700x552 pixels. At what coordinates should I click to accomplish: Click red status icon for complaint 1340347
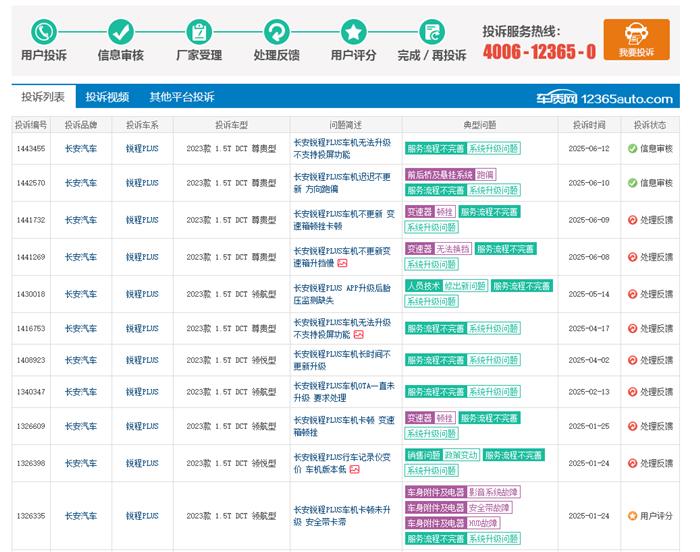632,392
